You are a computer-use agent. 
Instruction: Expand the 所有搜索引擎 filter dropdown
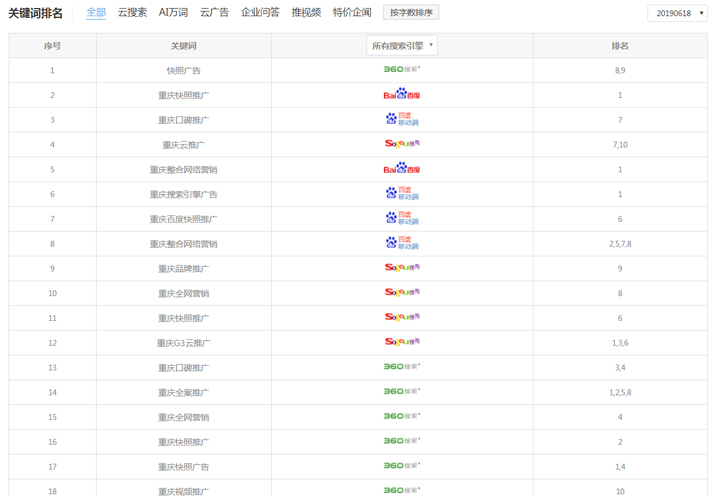402,45
